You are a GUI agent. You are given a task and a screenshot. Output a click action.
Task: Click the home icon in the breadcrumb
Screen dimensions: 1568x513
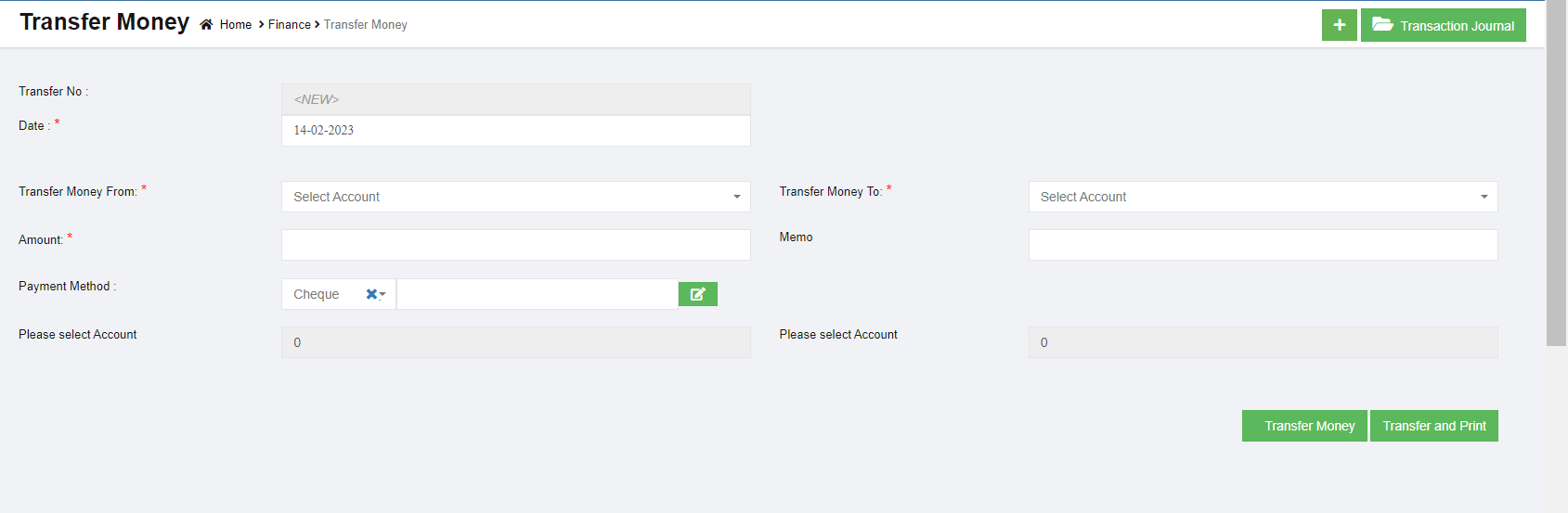tap(206, 25)
